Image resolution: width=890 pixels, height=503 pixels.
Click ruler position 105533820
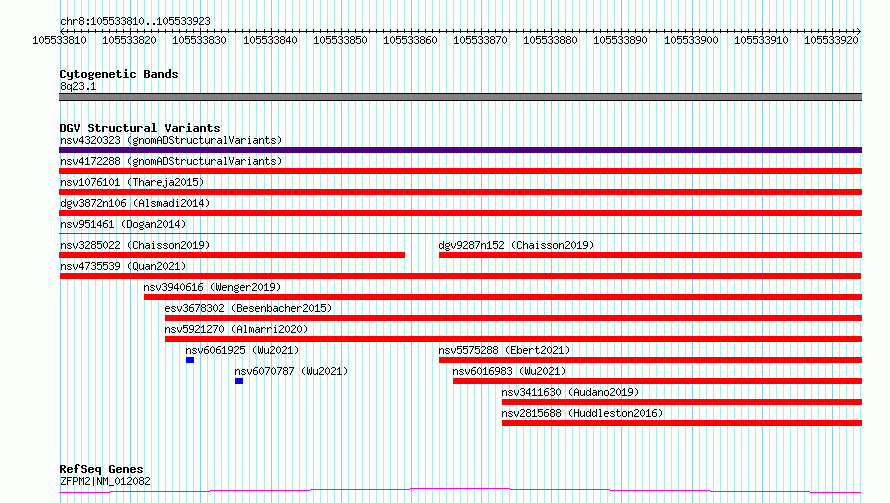pyautogui.click(x=129, y=40)
